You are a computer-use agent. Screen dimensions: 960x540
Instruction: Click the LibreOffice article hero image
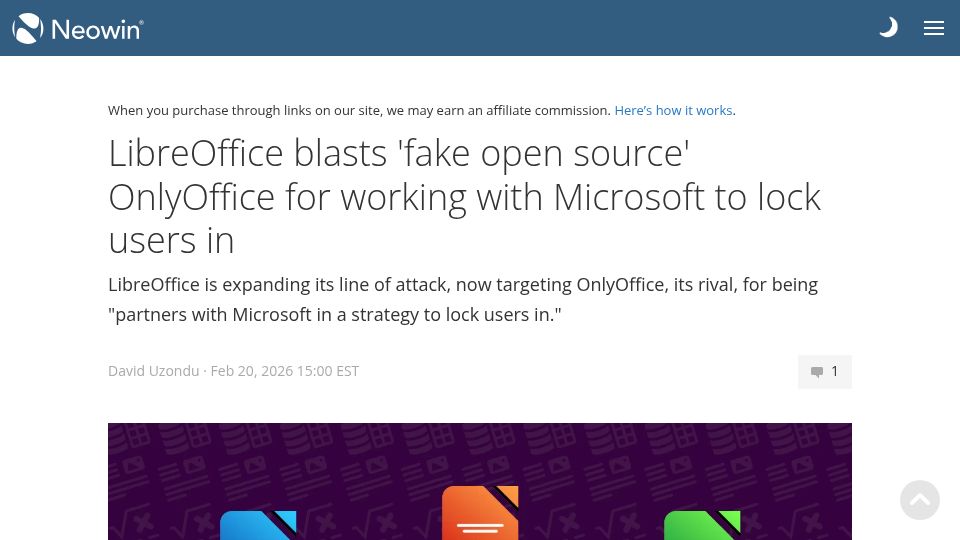coord(479,481)
